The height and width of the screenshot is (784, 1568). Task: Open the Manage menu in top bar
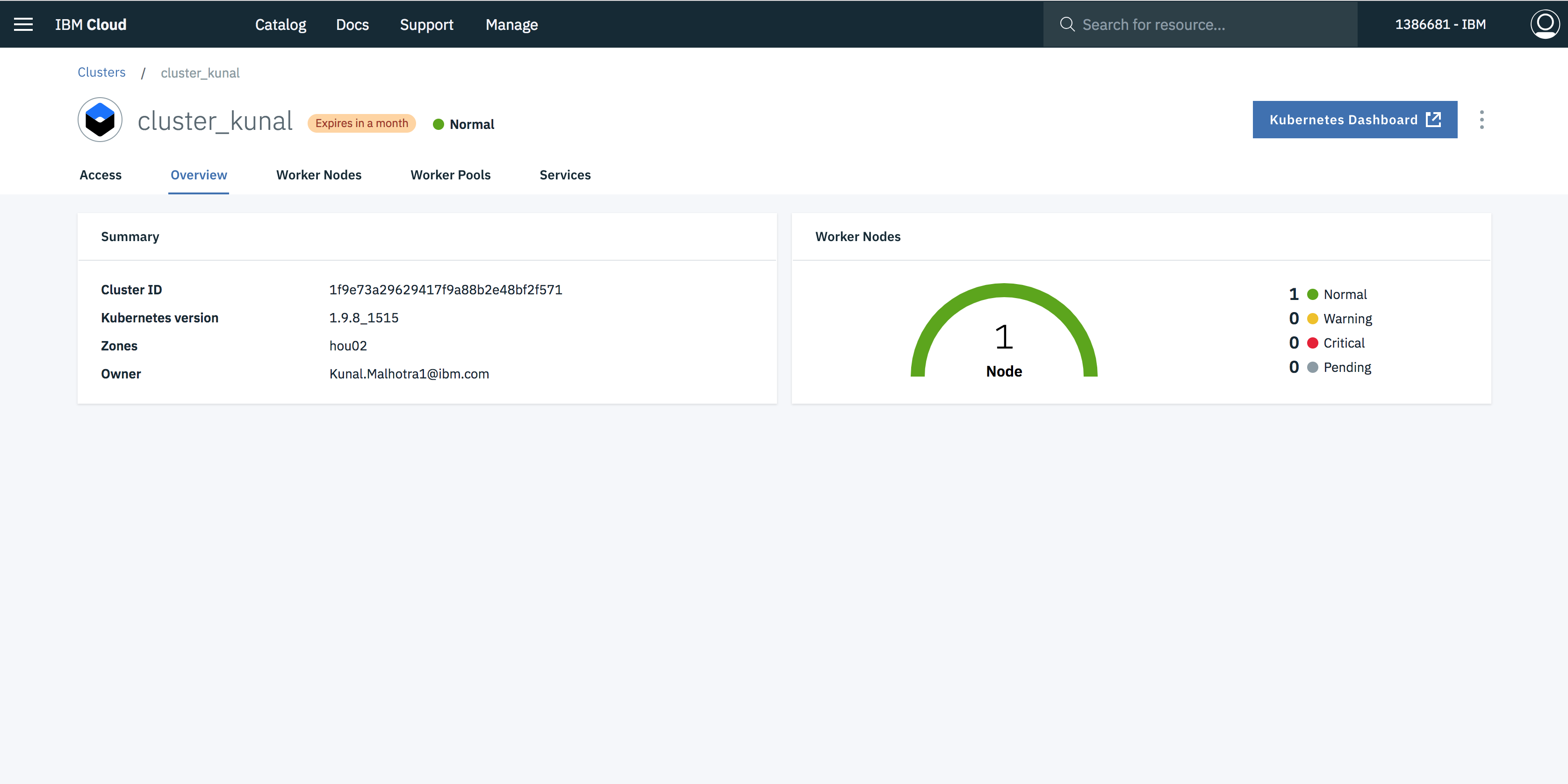pyautogui.click(x=511, y=25)
